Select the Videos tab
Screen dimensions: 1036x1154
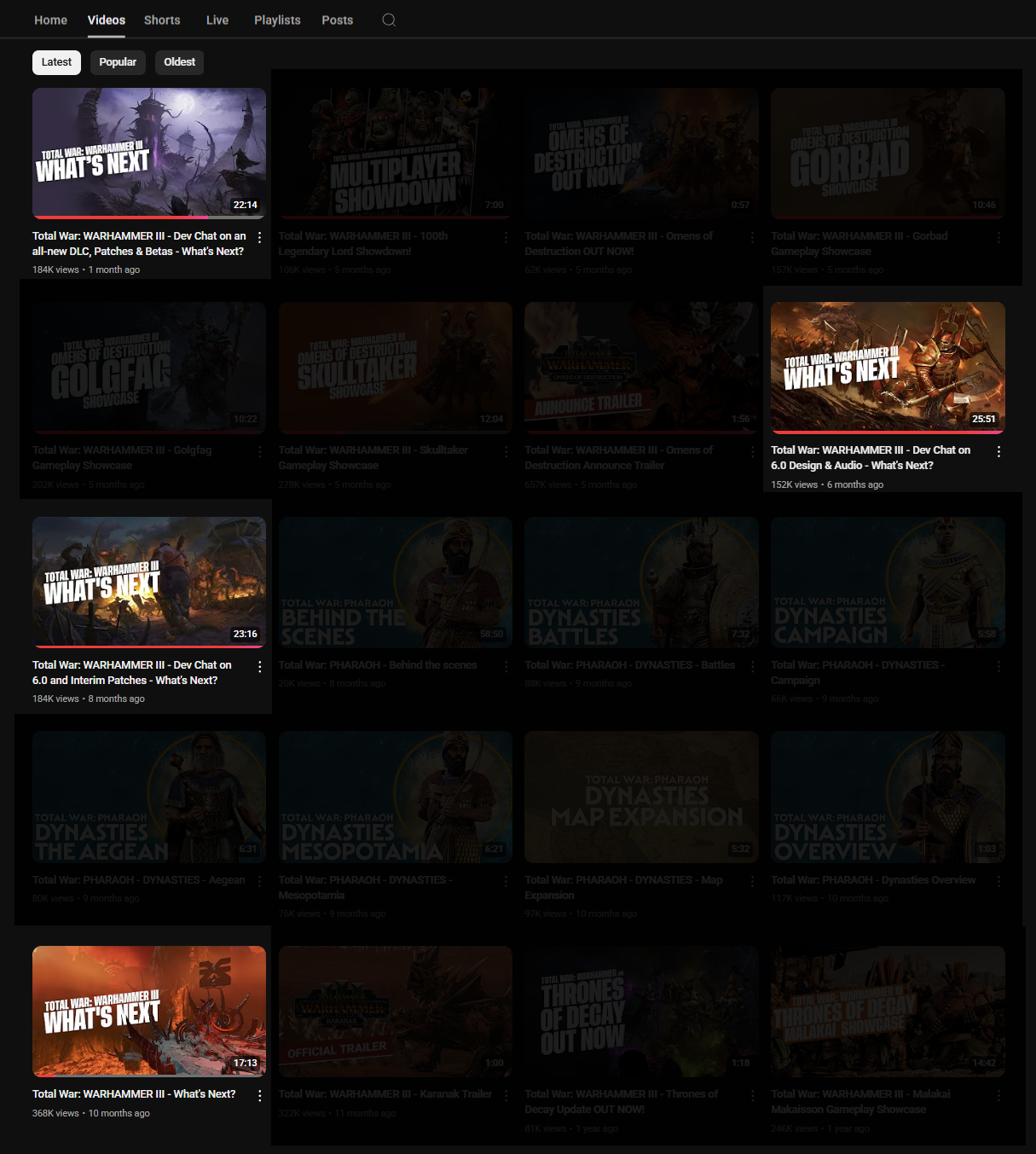[x=107, y=20]
